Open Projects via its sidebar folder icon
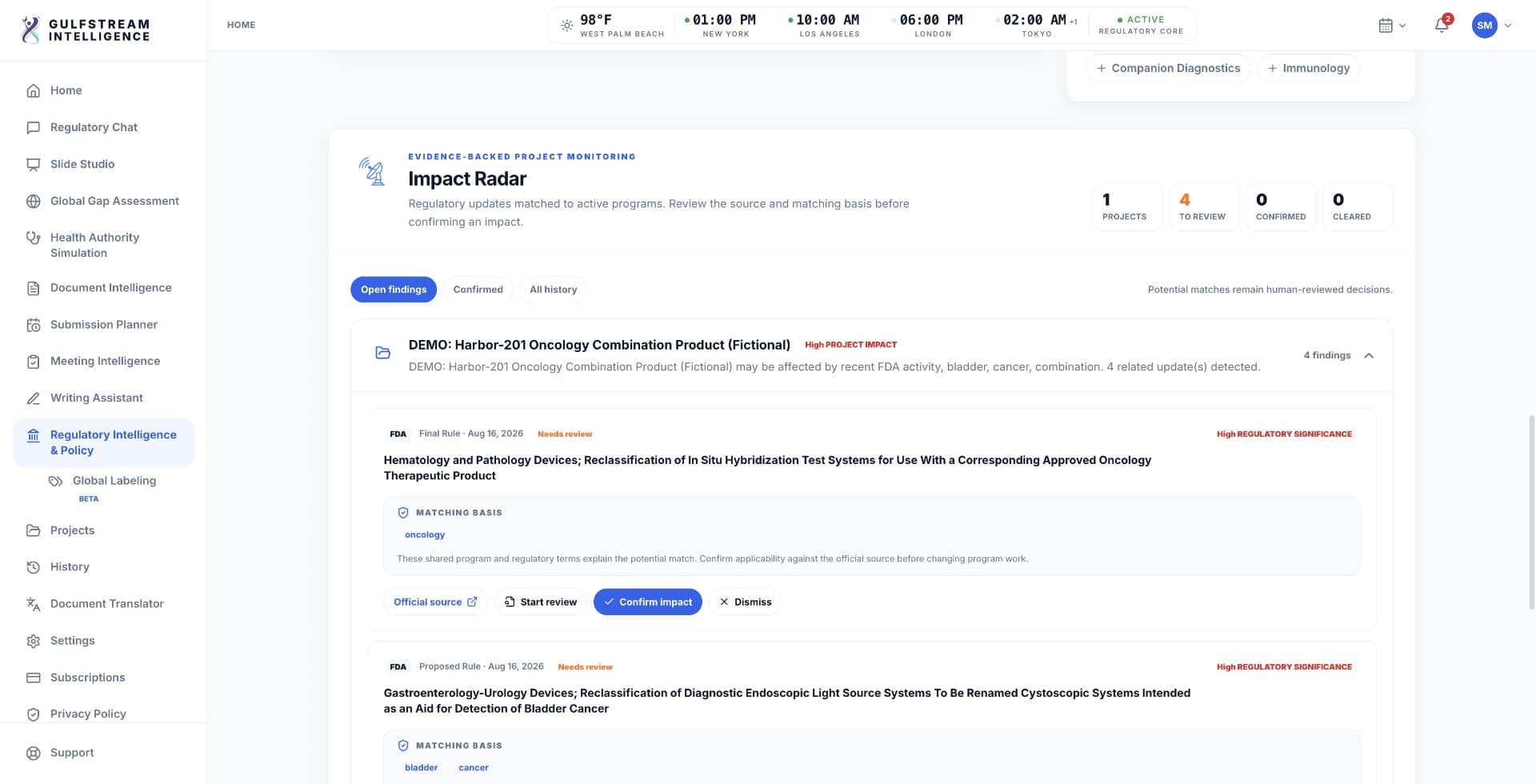The image size is (1536, 784). [34, 530]
